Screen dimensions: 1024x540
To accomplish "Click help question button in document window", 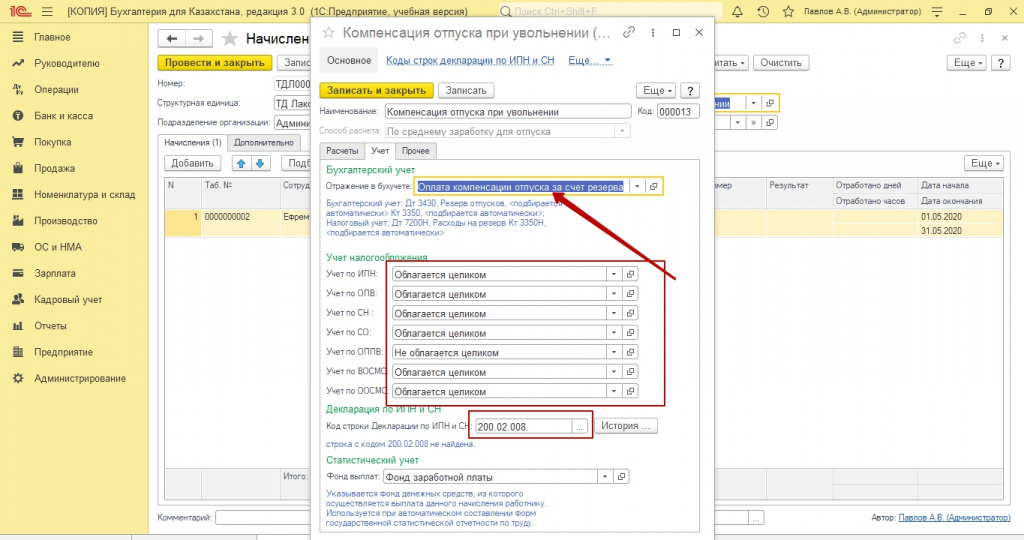I will 1000,63.
